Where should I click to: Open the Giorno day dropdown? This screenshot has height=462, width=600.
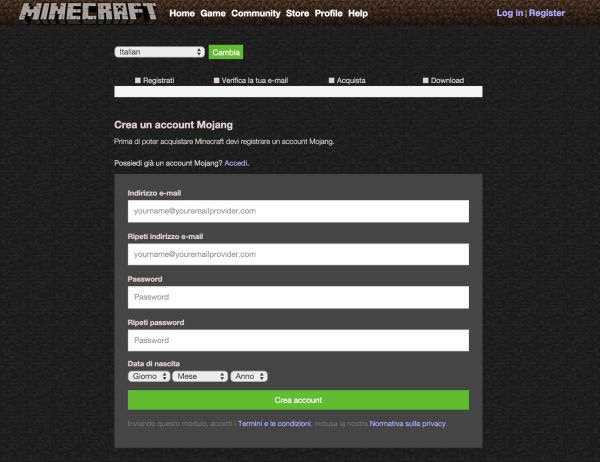149,376
